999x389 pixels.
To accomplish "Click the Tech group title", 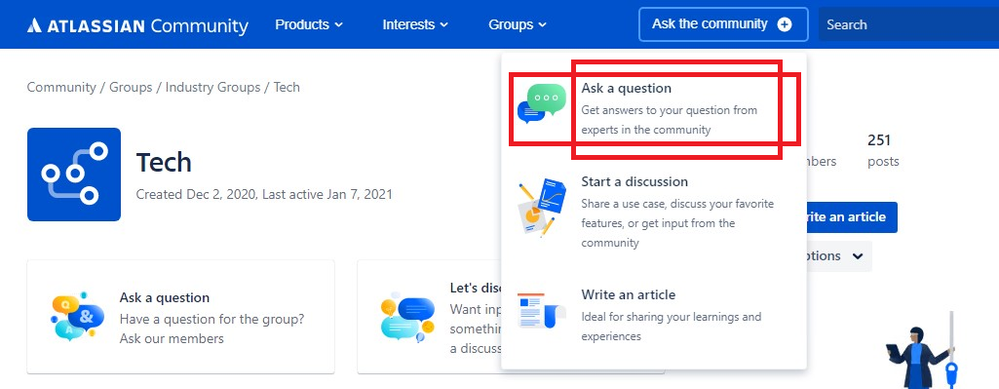I will [x=164, y=162].
